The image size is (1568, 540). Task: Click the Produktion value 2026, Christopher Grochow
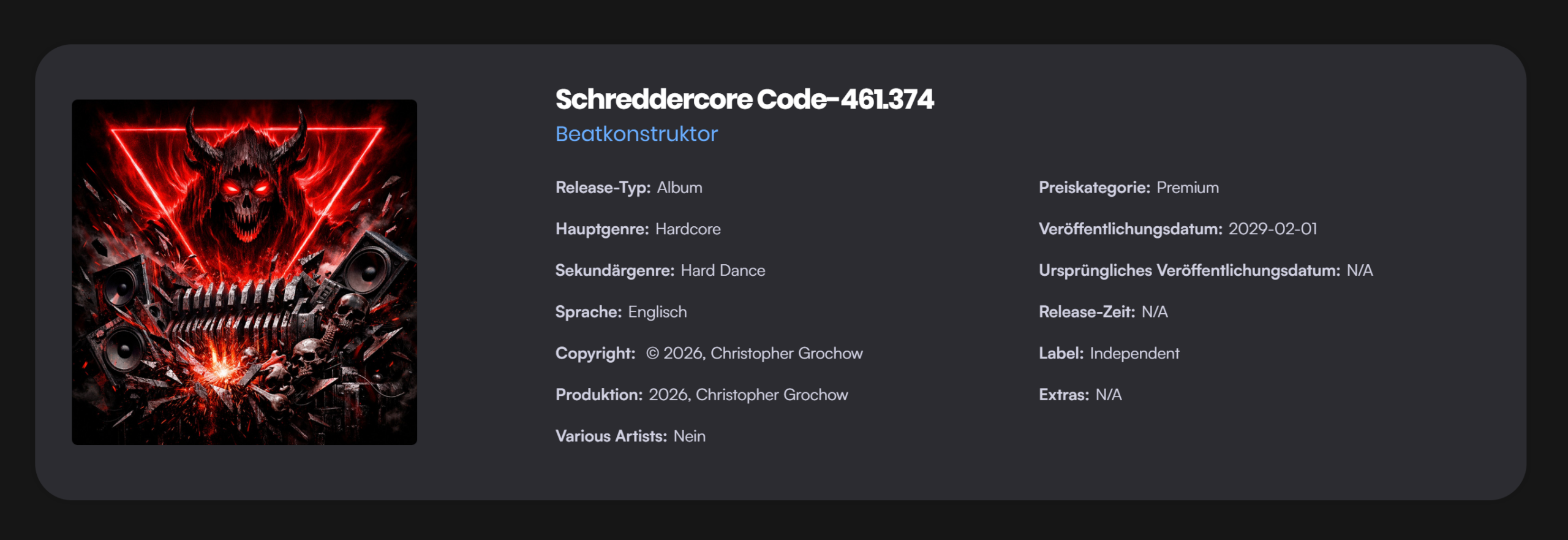pos(748,395)
